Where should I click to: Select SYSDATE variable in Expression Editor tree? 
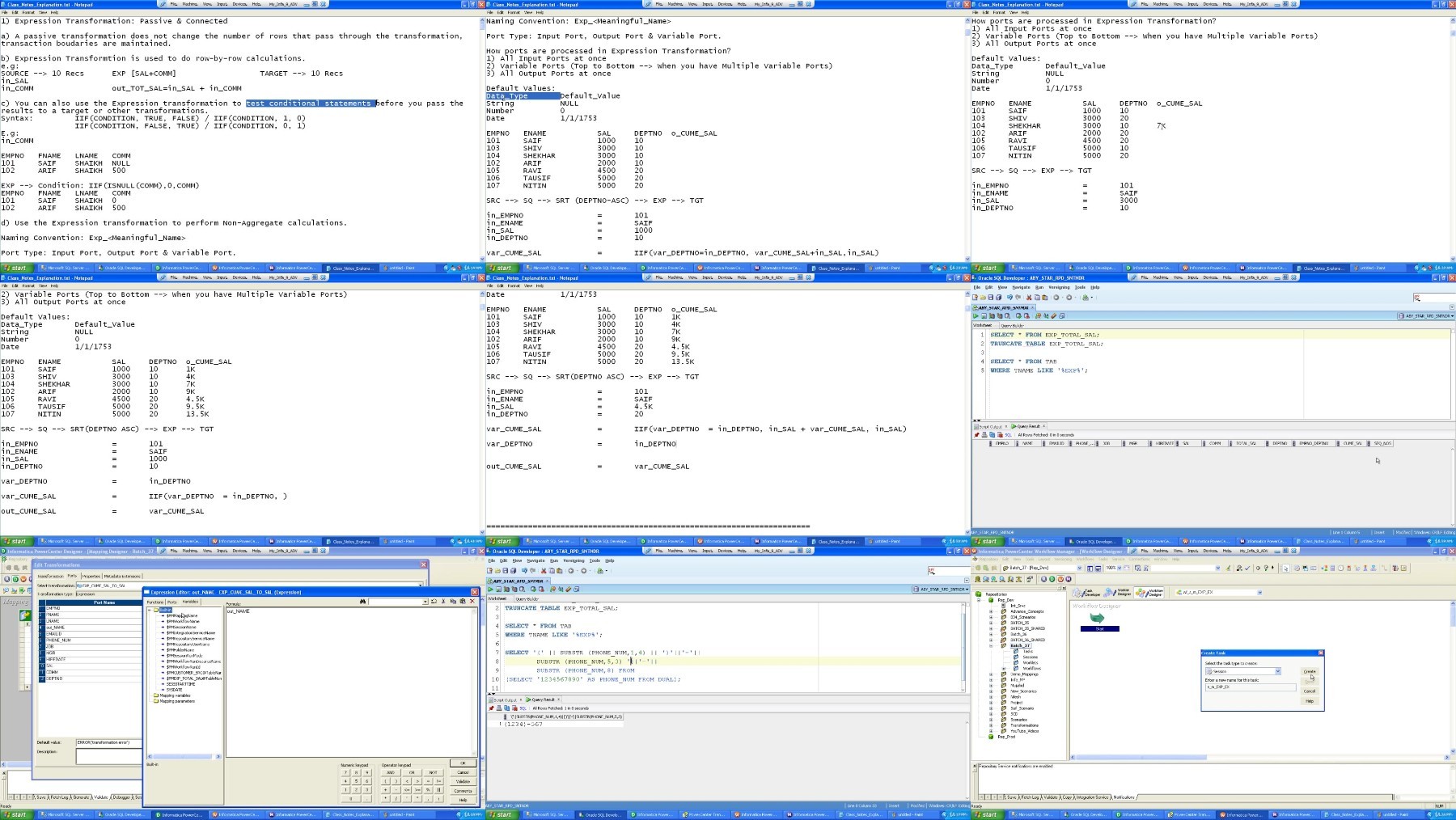[175, 690]
